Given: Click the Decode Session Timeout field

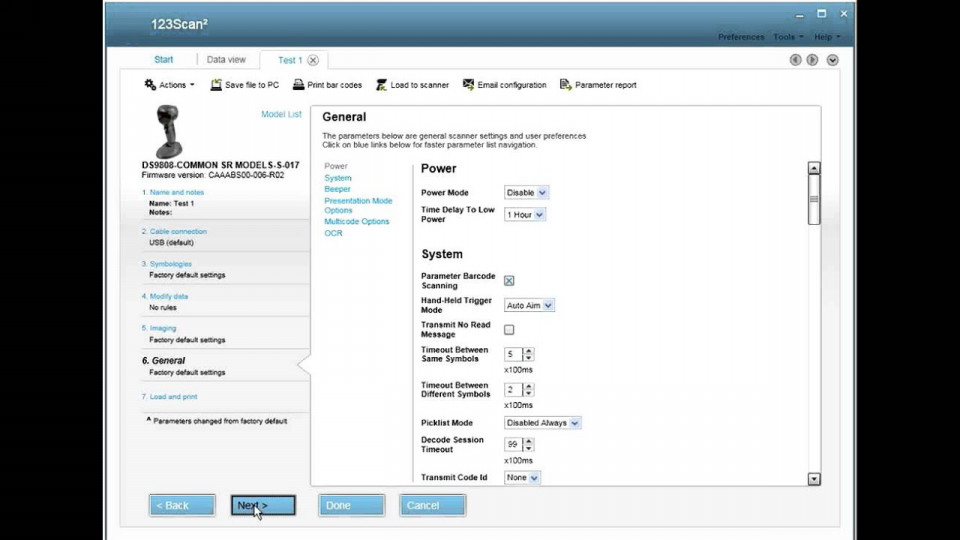Looking at the screenshot, I should [513, 444].
